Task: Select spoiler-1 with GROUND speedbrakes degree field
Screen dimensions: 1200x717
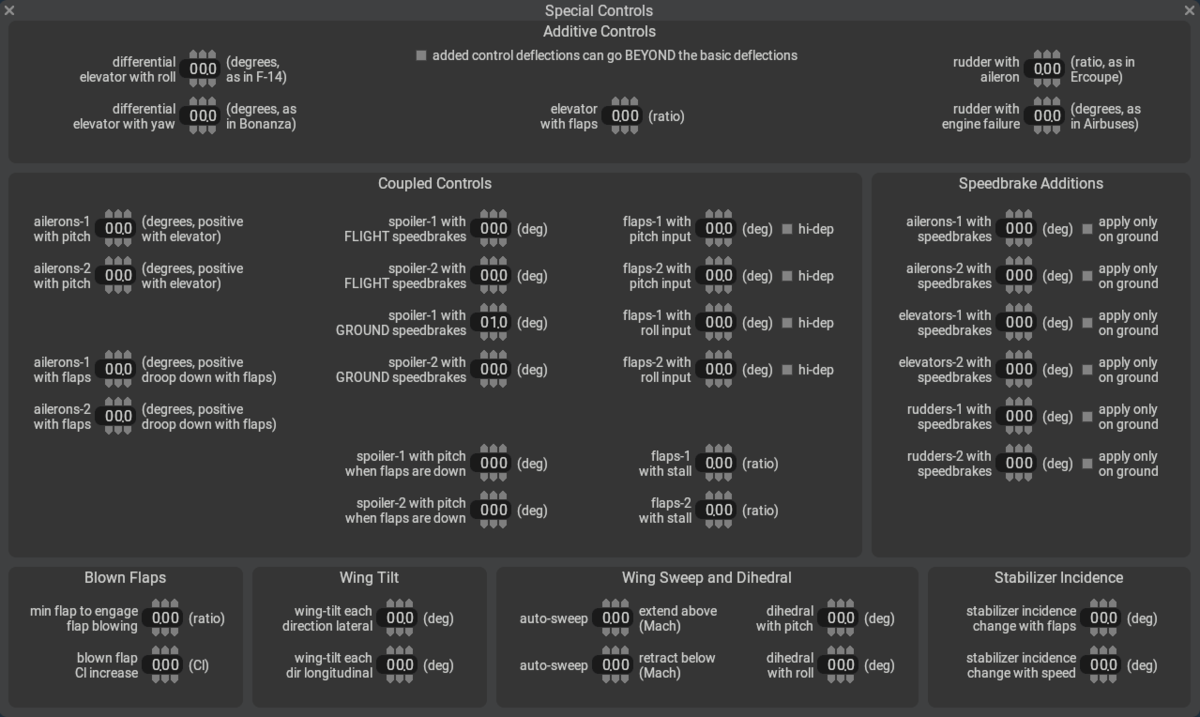Action: pyautogui.click(x=494, y=323)
